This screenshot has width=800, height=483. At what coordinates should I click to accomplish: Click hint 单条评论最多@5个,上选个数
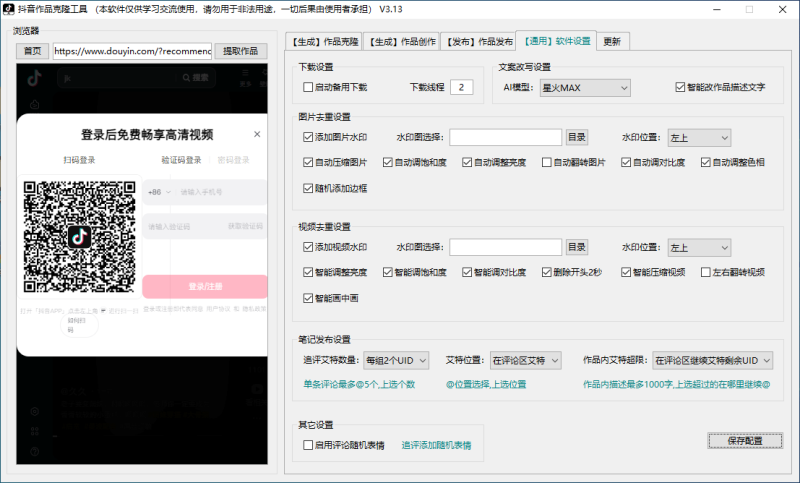tap(359, 385)
